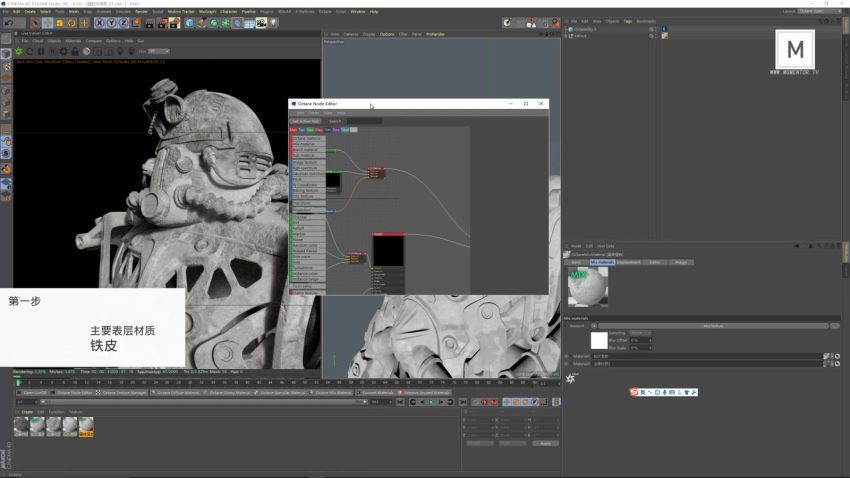The height and width of the screenshot is (478, 850).
Task: Add a Light object
Action: pyautogui.click(x=273, y=23)
